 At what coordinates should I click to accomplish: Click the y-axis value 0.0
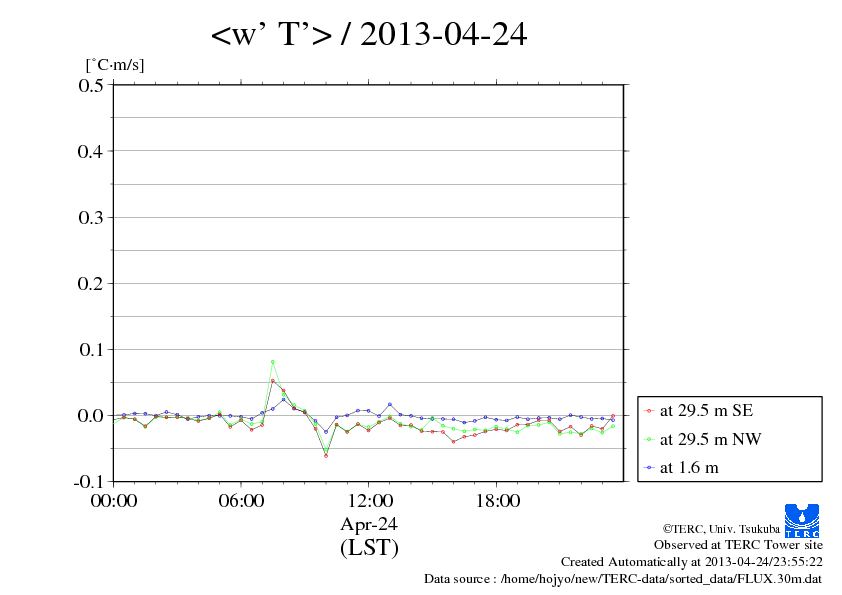pyautogui.click(x=91, y=416)
